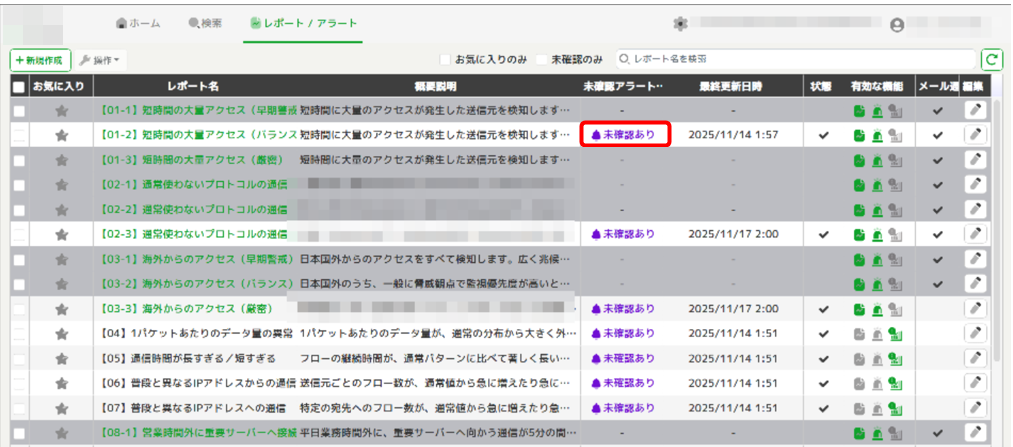This screenshot has width=1013, height=447.
Task: Open the 【02-2】通常使わないプロトコルの通信 report
Action: pyautogui.click(x=194, y=210)
